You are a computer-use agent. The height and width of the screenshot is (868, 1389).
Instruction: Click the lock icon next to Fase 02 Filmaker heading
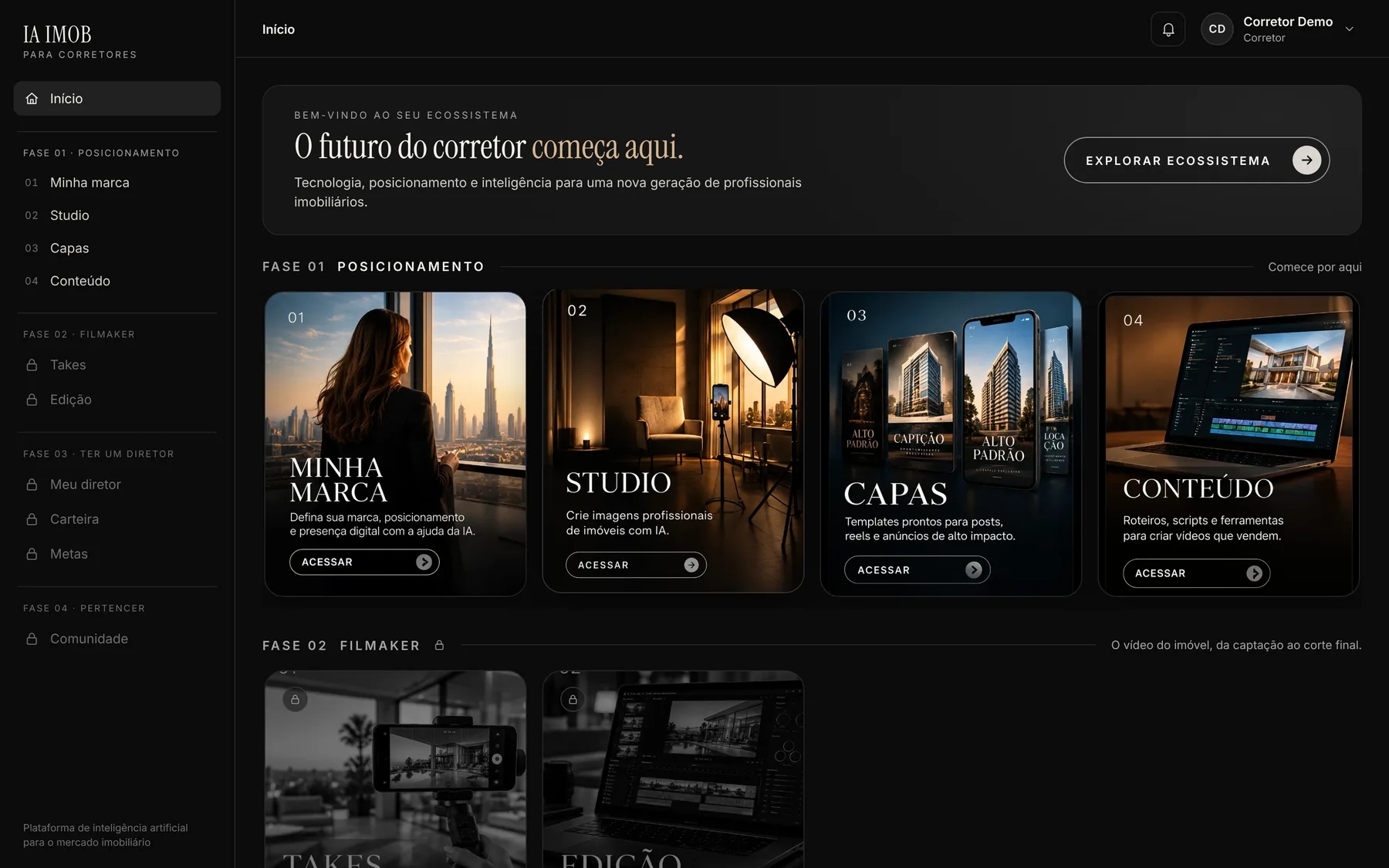(x=439, y=645)
